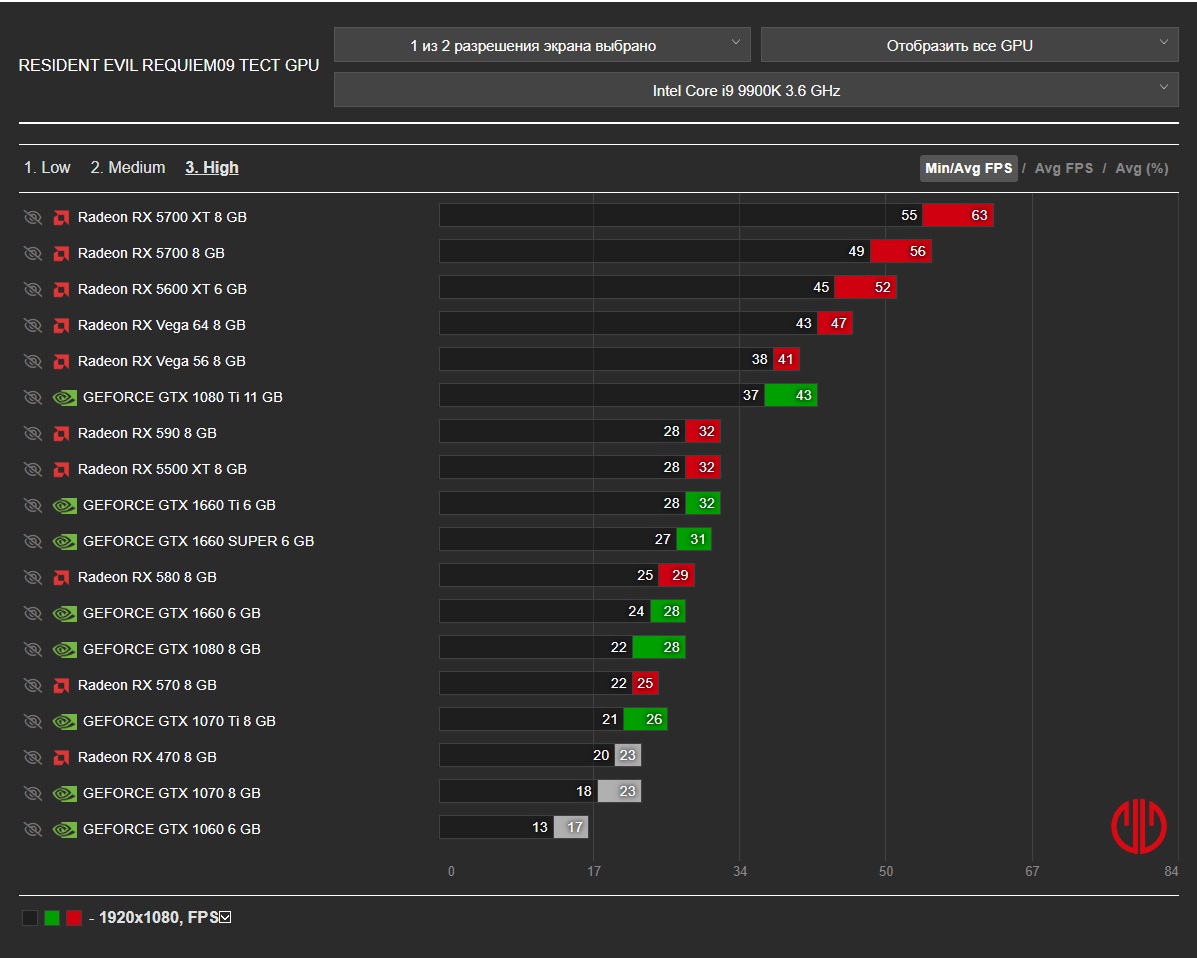Image resolution: width=1197 pixels, height=958 pixels.
Task: Click the Radeon RX 5700 XT 8 GB label
Action: point(162,218)
